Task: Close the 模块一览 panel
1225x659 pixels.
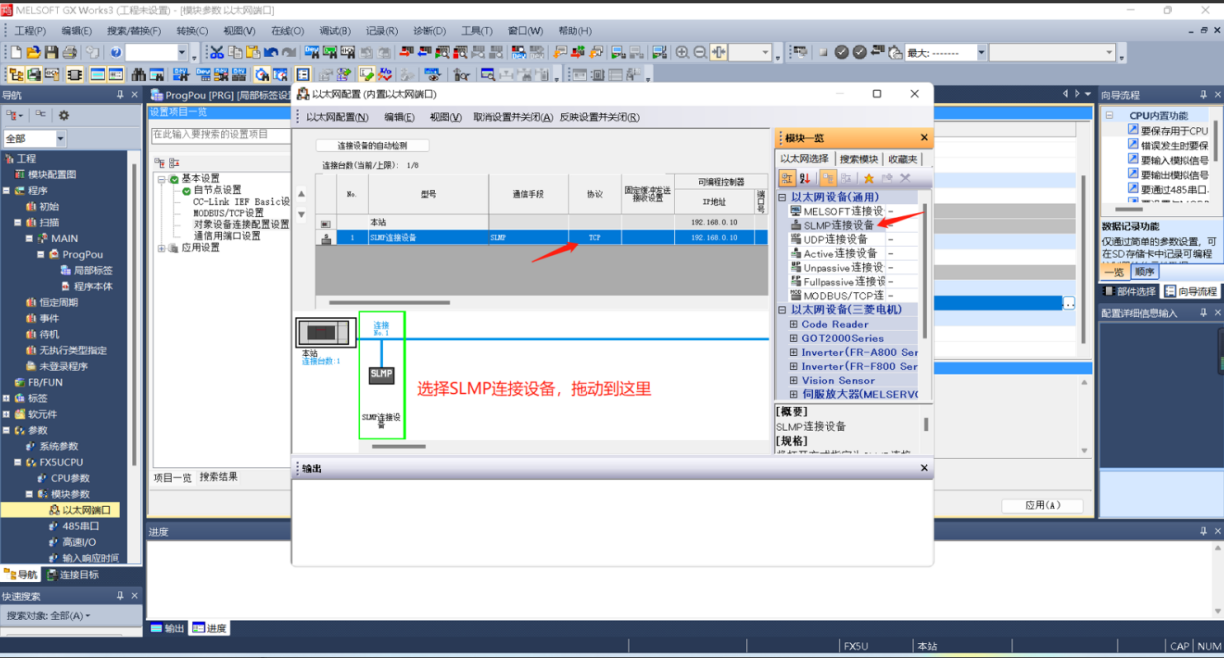Action: [923, 138]
